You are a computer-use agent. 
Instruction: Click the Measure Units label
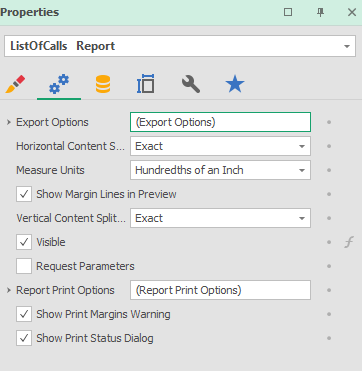(50, 170)
